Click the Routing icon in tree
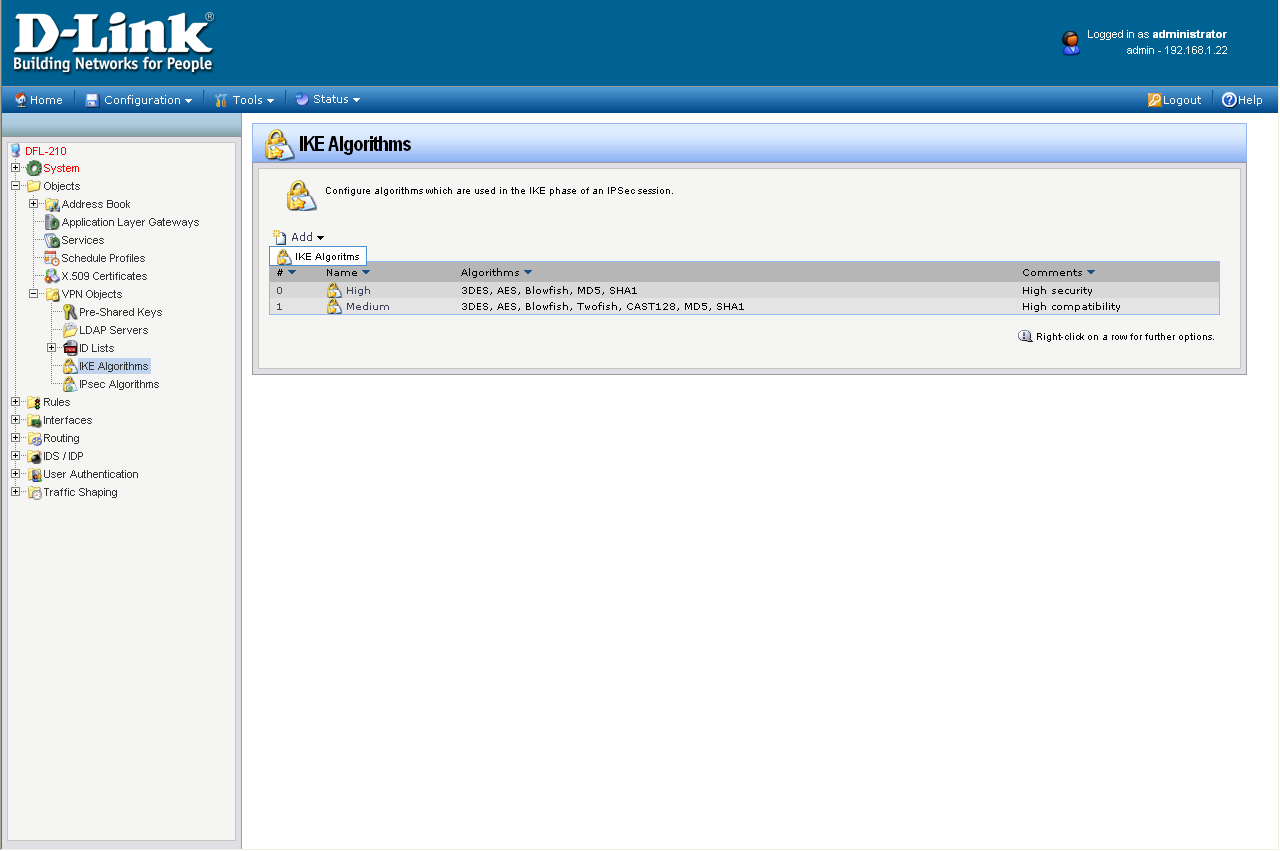This screenshot has height=851, width=1280. click(34, 438)
